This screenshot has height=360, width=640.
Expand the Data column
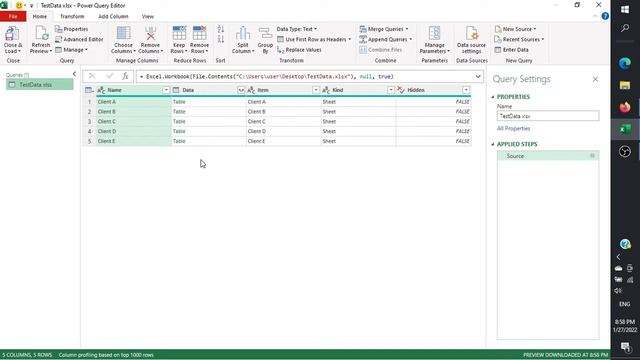[x=241, y=90]
